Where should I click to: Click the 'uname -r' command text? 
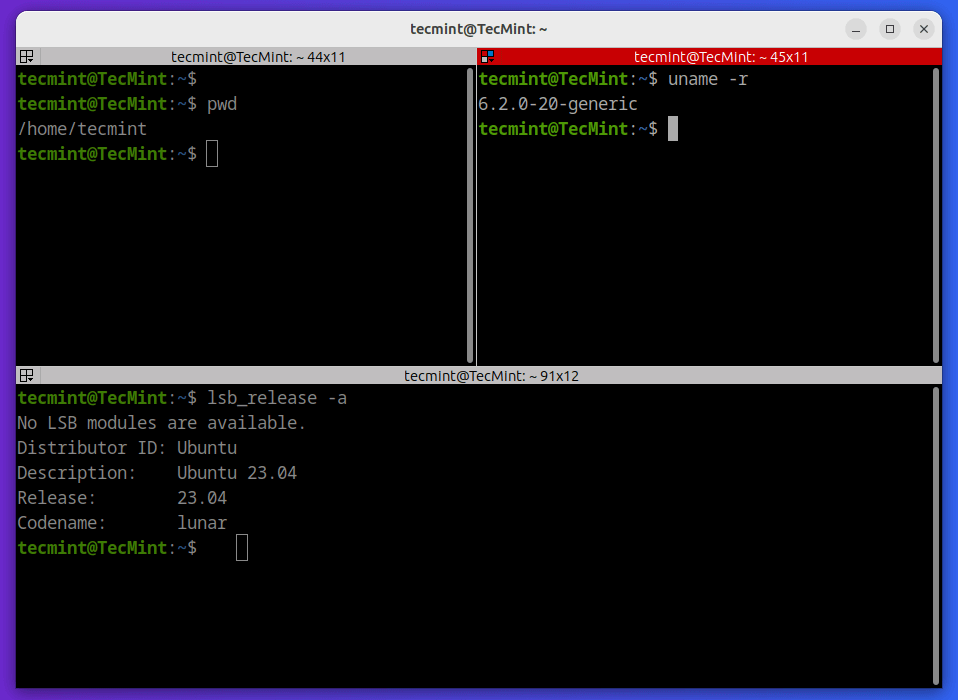(x=708, y=79)
